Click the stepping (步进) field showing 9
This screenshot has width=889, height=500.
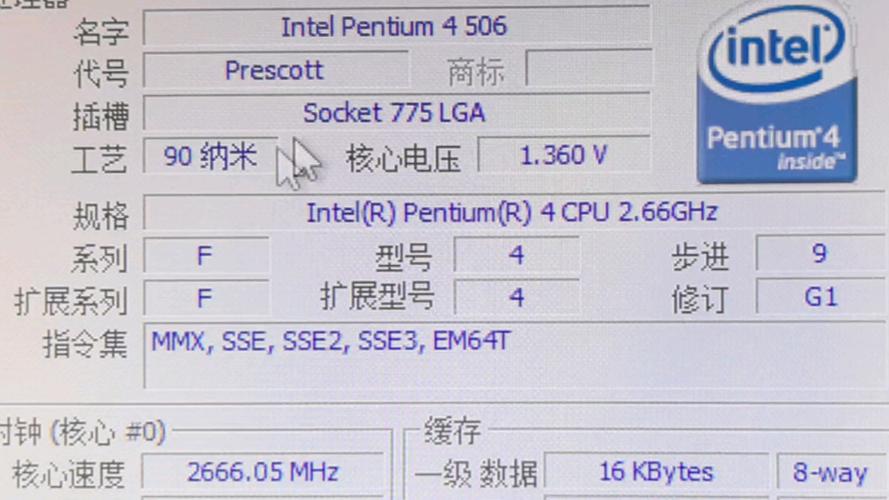click(x=820, y=253)
